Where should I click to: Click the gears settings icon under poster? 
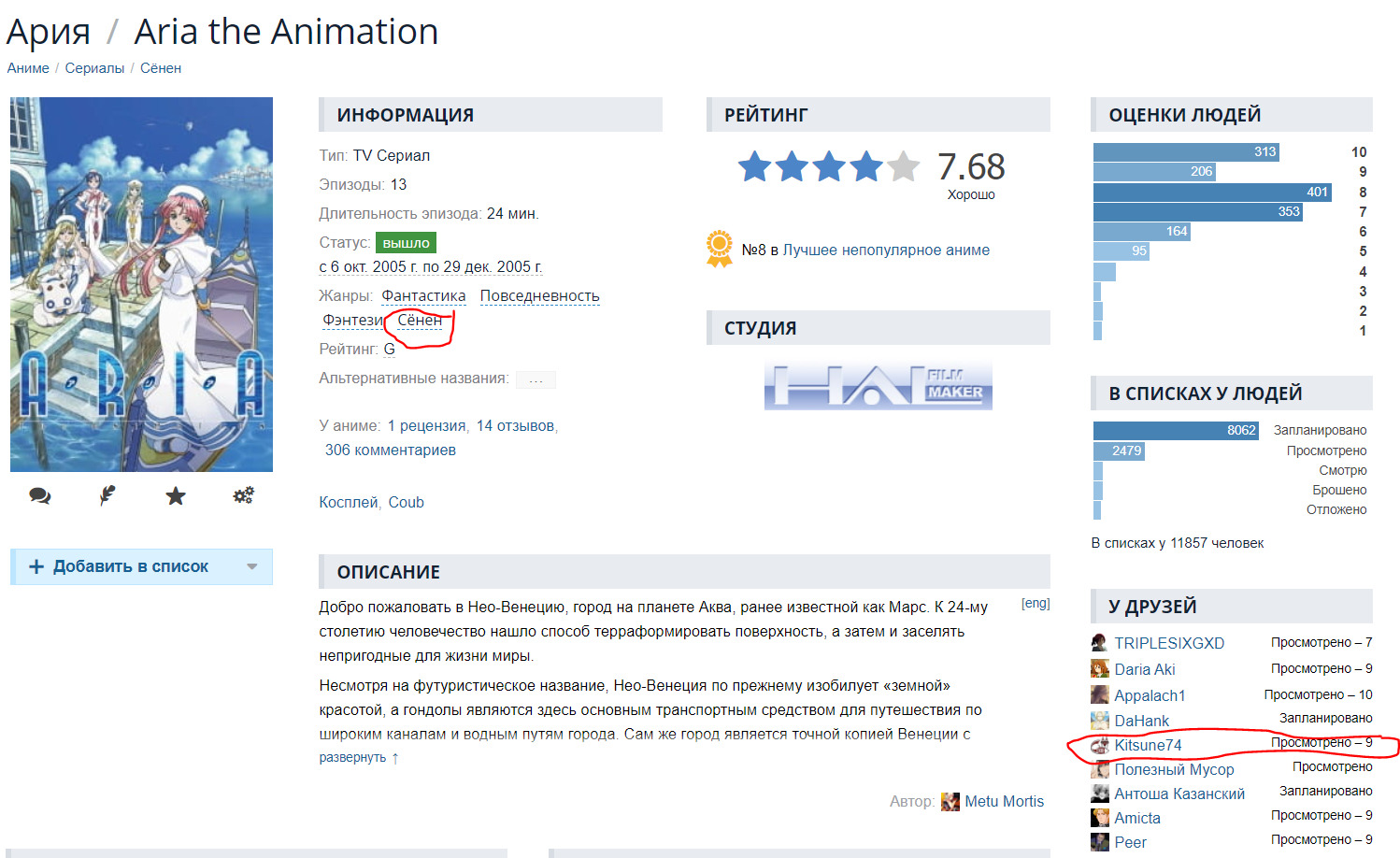(x=243, y=495)
